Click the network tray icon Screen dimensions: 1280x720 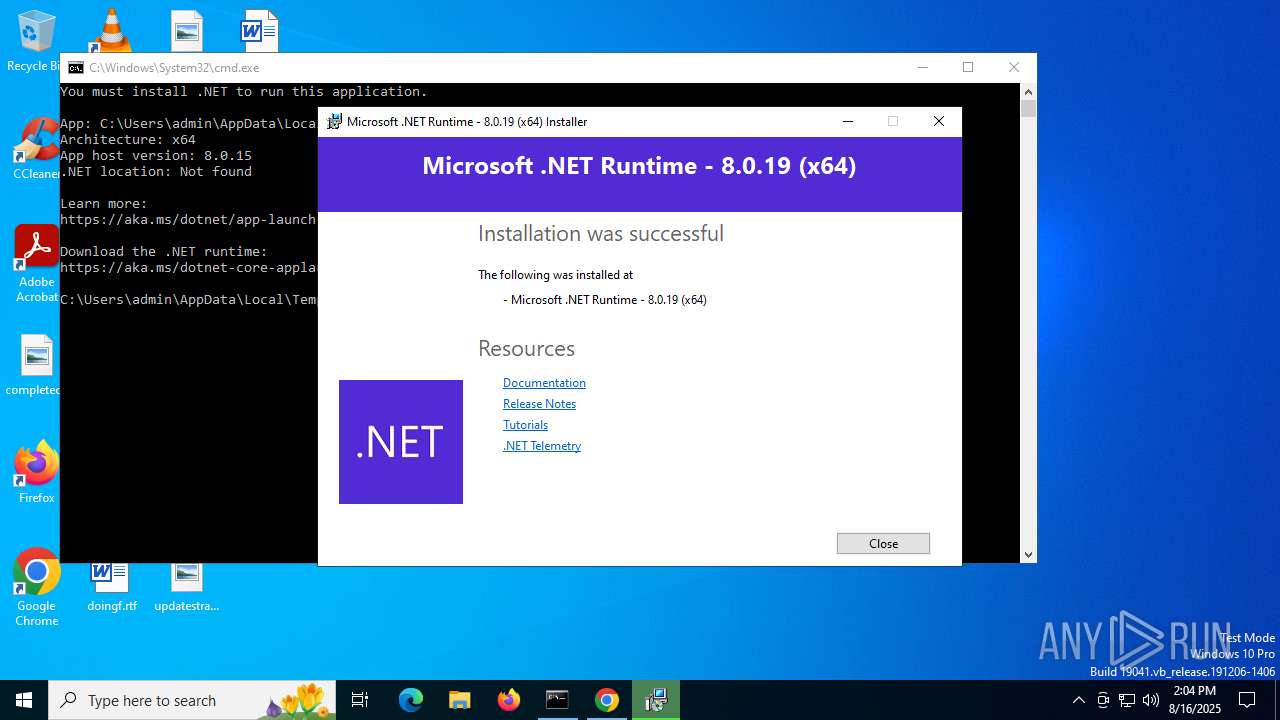tap(1127, 700)
